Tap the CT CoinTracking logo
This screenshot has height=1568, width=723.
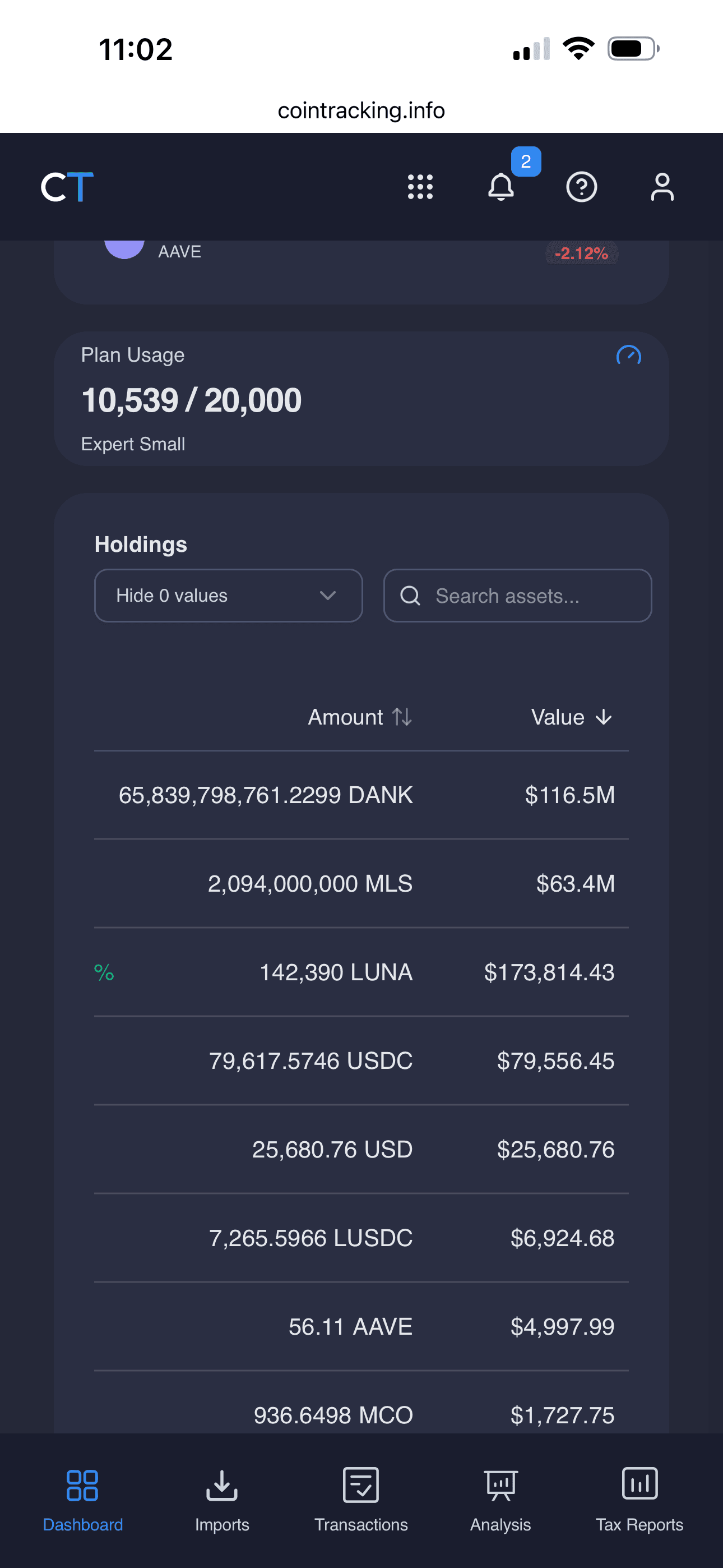coord(67,186)
